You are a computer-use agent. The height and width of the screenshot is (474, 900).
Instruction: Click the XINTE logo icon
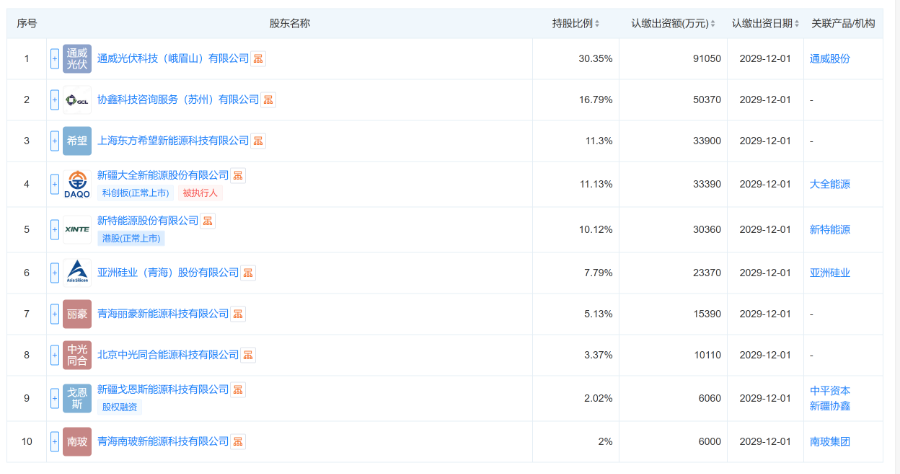[77, 229]
